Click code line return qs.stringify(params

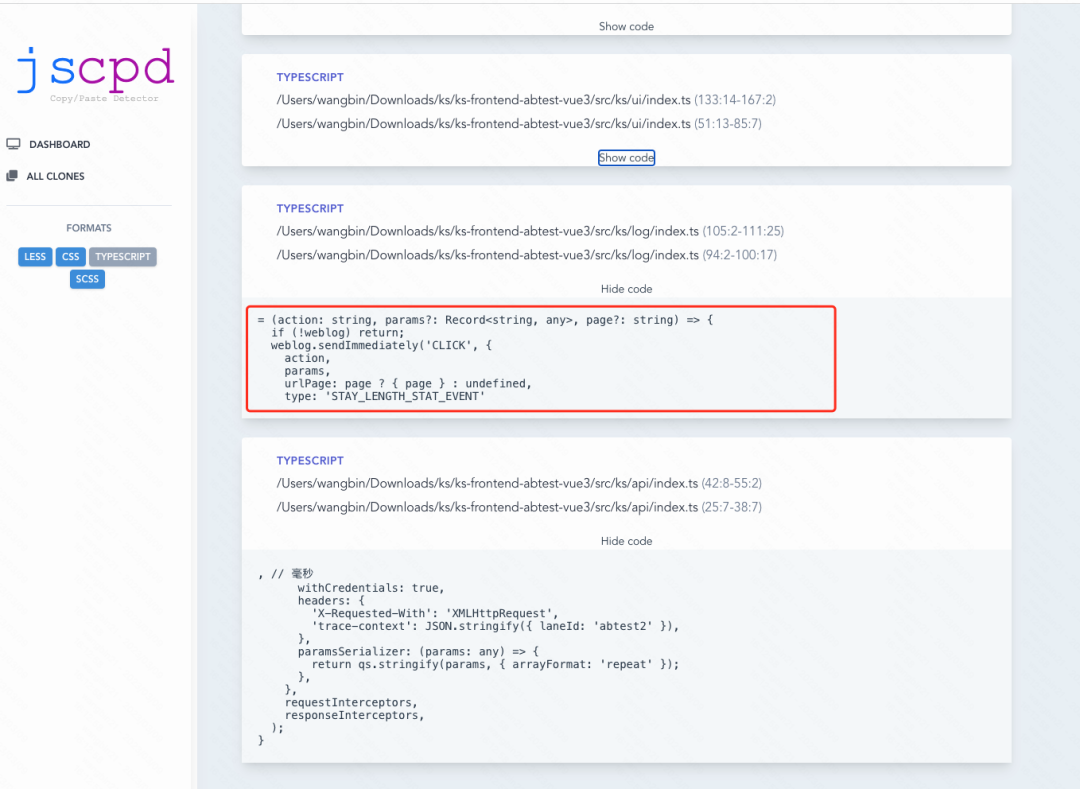tap(495, 664)
